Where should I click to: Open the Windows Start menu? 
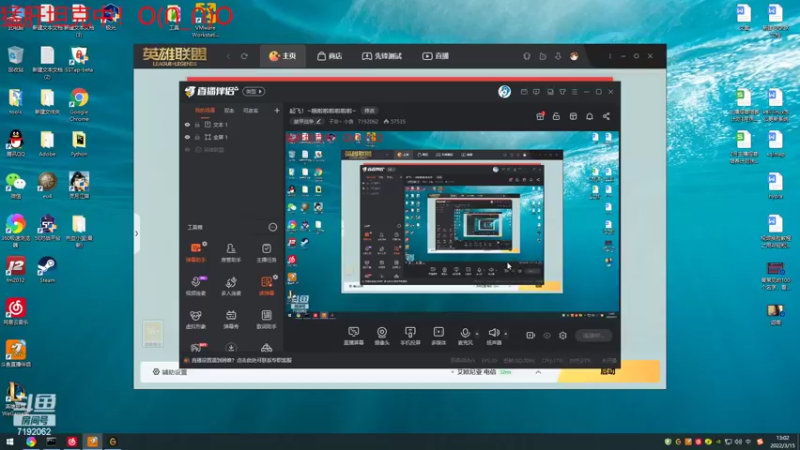pyautogui.click(x=10, y=442)
